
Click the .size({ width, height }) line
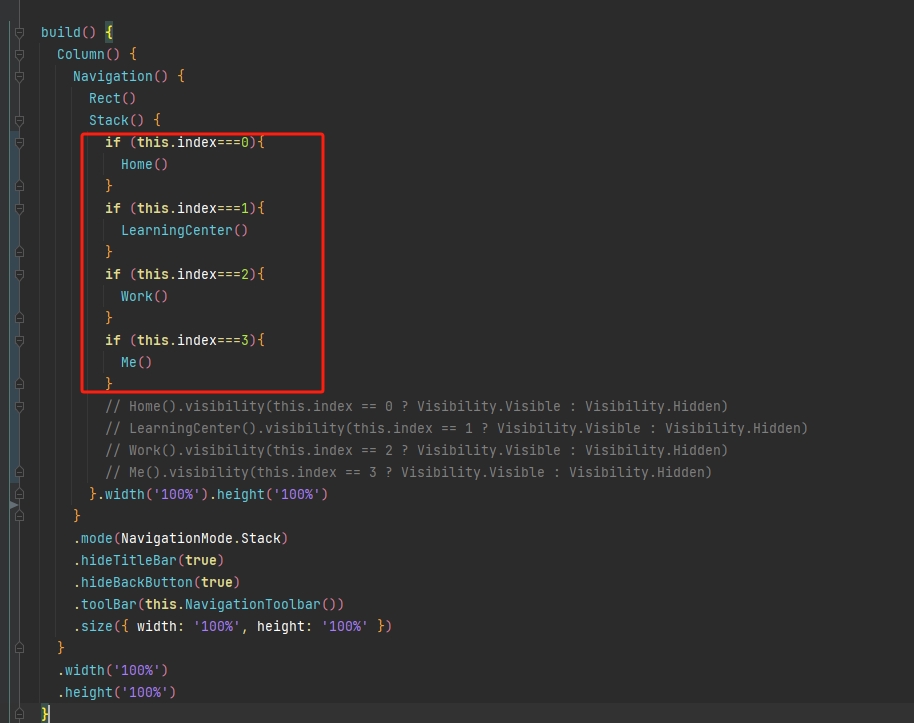pos(233,626)
